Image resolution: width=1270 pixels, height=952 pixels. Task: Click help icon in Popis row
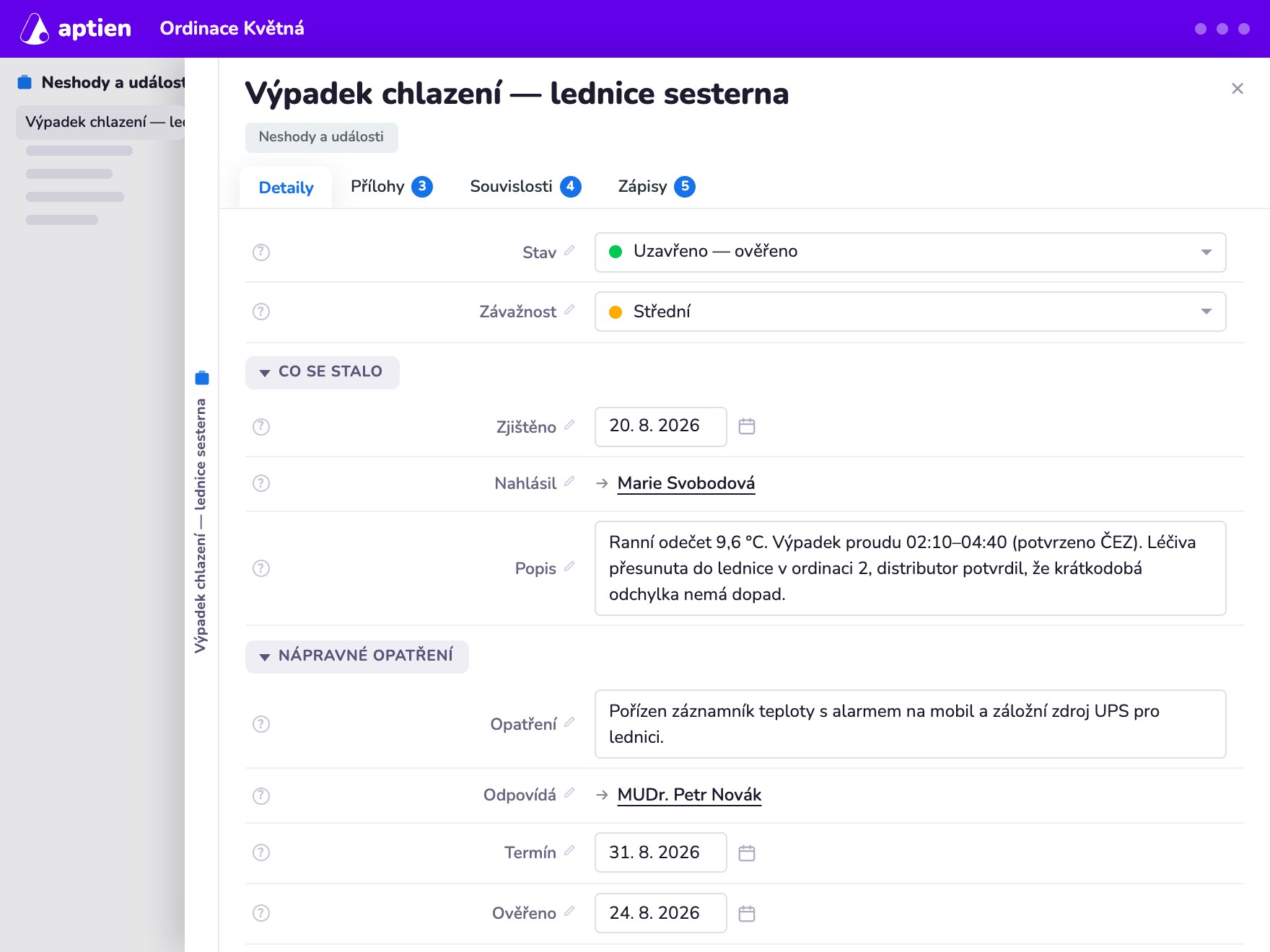tap(261, 568)
